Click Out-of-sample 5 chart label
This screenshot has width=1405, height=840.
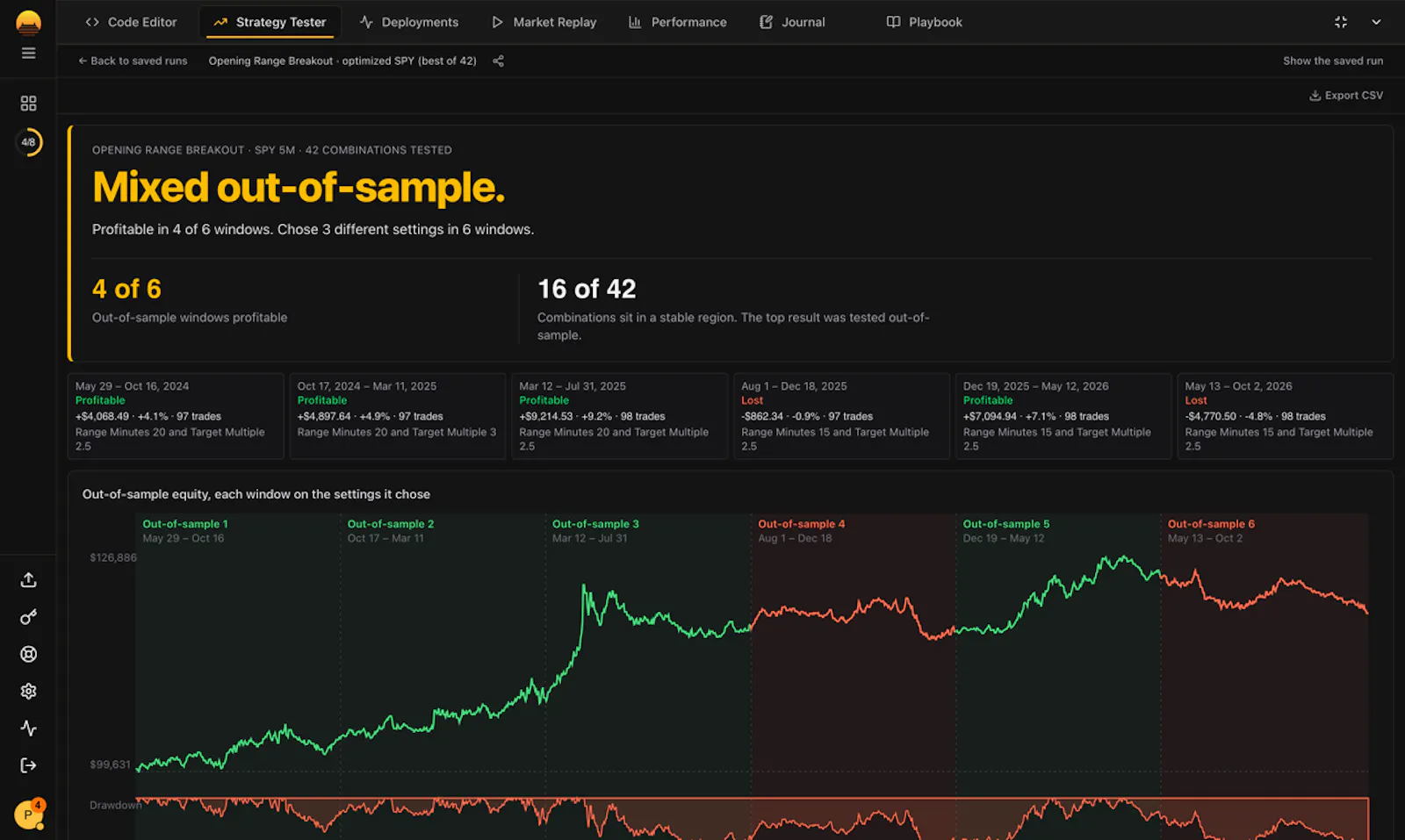point(1006,524)
